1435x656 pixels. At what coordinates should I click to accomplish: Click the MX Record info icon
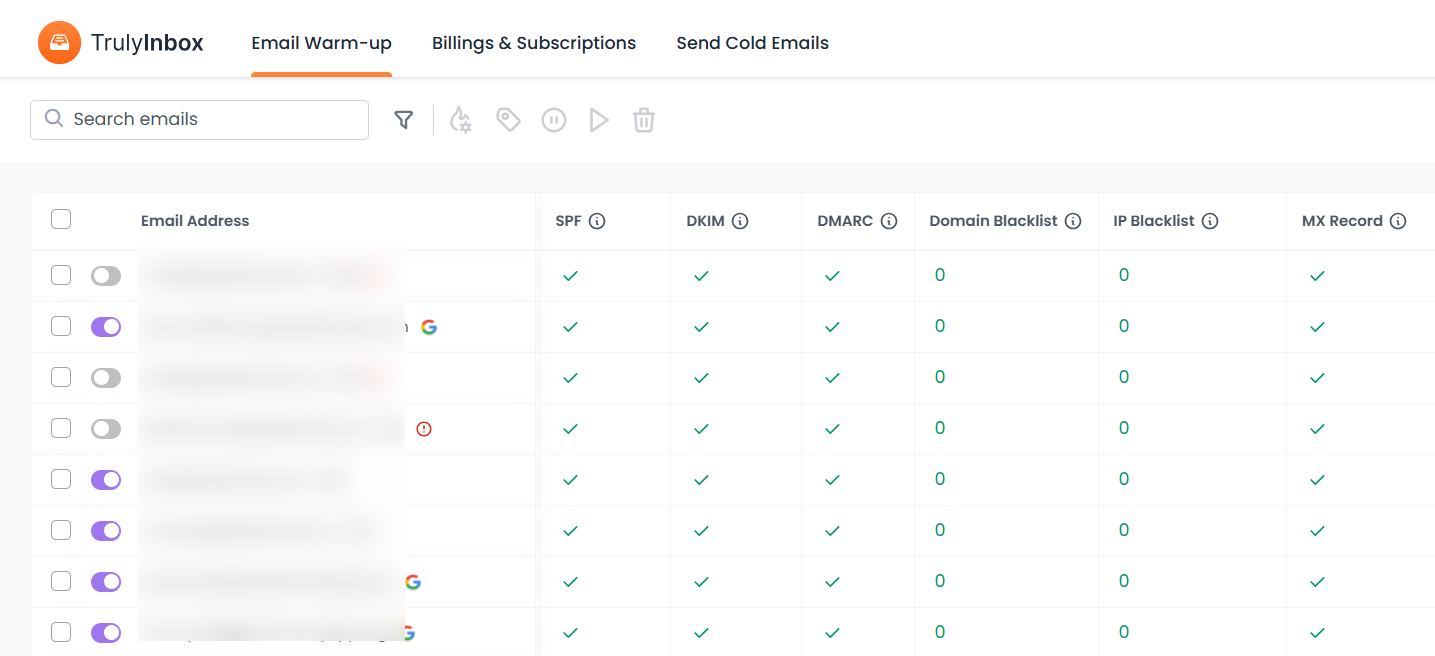tap(1398, 221)
